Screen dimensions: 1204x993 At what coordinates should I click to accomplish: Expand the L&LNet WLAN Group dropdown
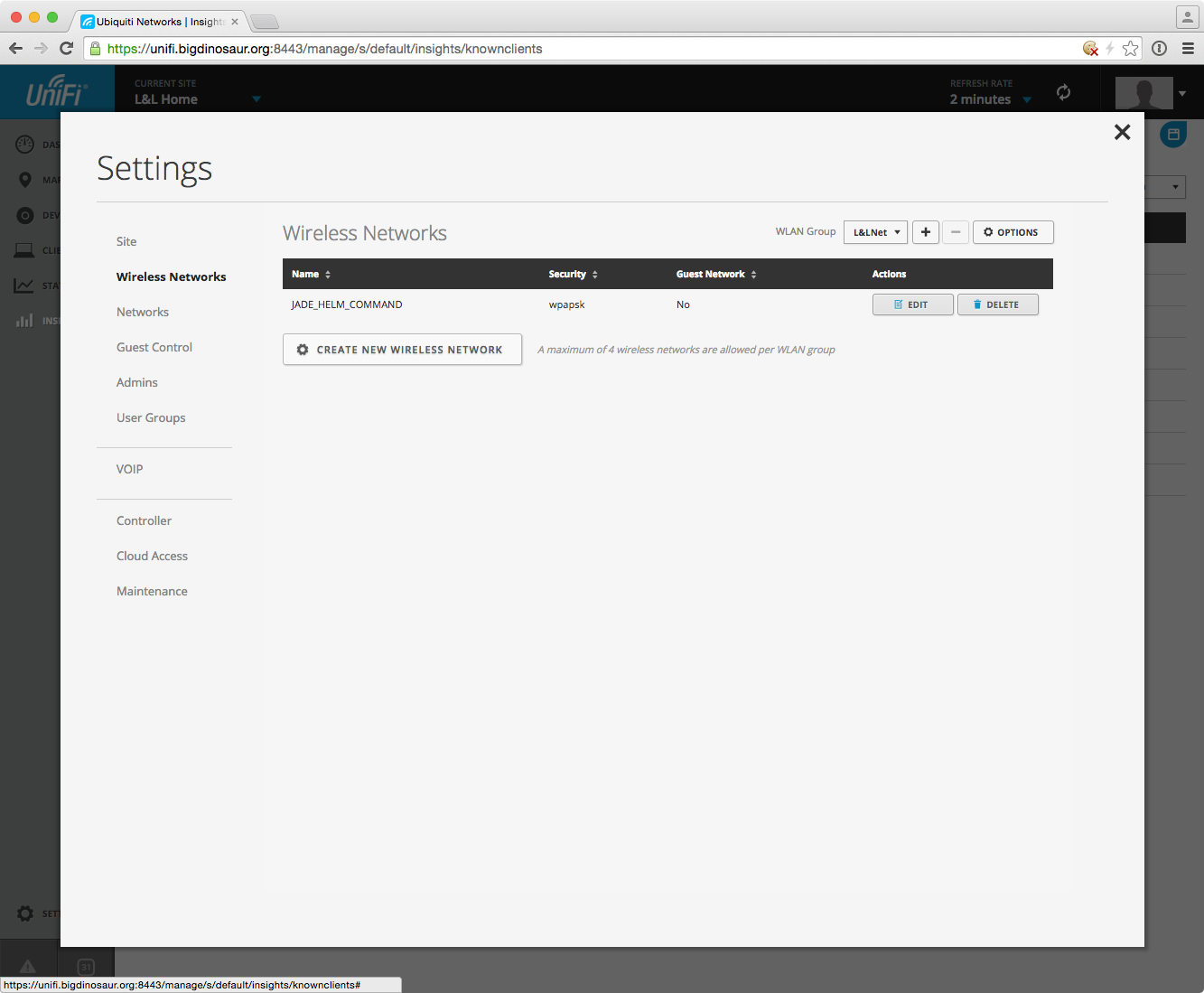[x=874, y=232]
